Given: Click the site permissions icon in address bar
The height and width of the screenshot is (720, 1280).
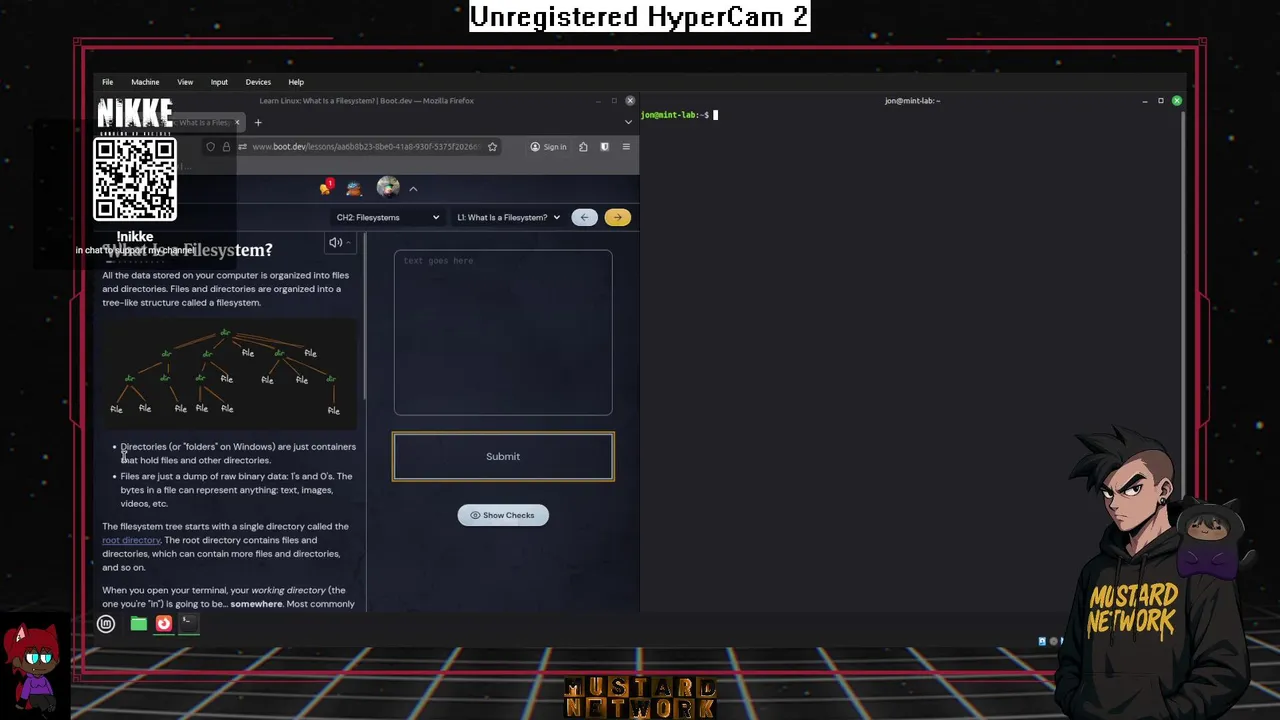Looking at the screenshot, I should point(241,147).
